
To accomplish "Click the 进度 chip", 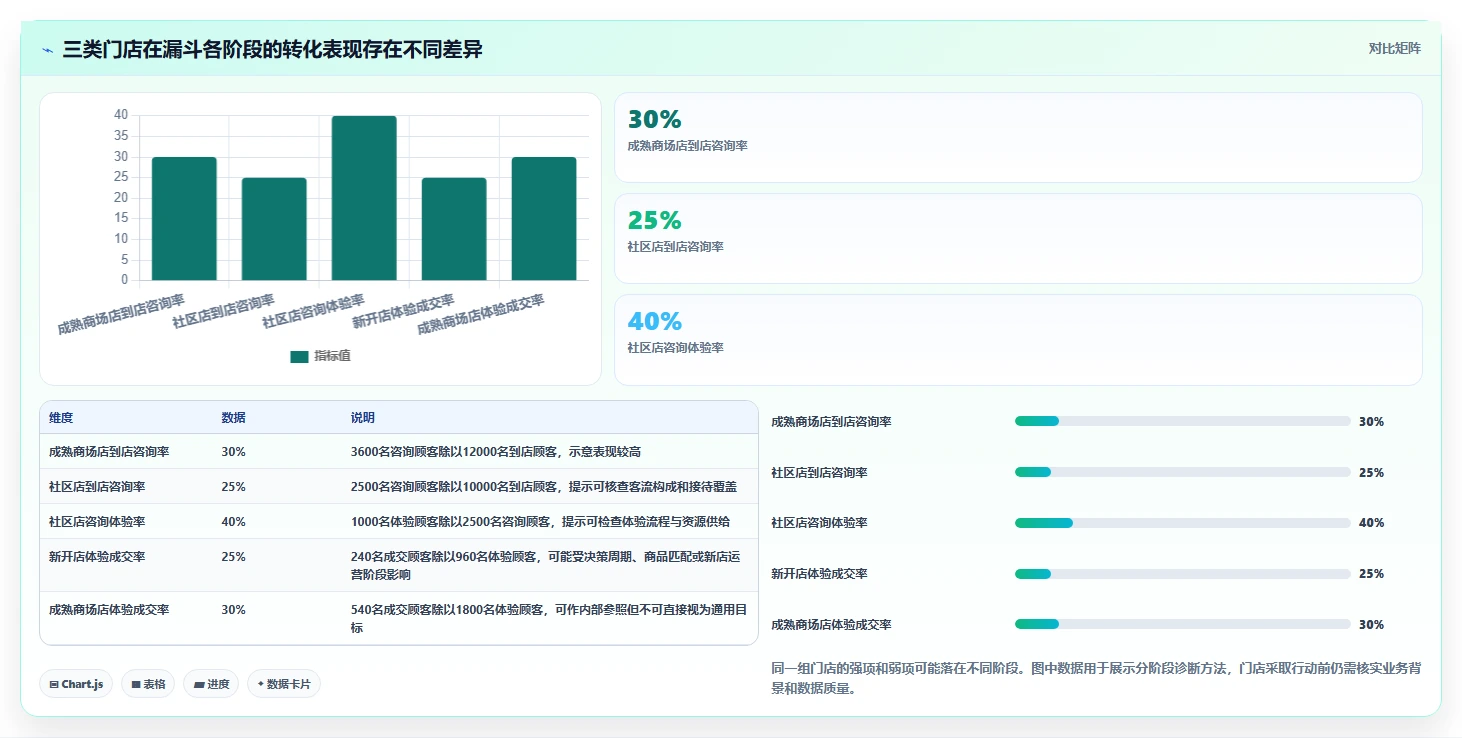I will click(211, 684).
